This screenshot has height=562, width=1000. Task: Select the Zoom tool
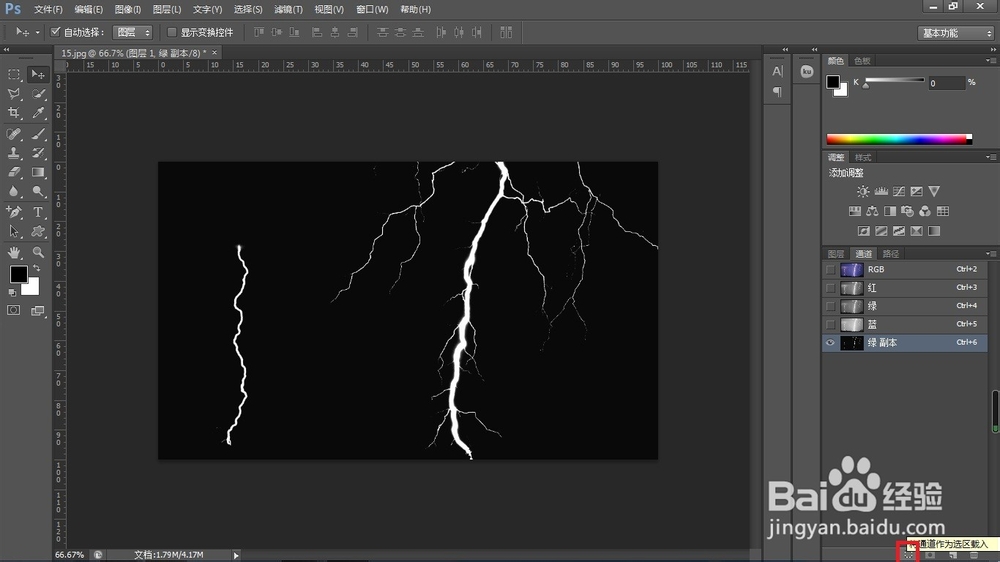point(38,253)
